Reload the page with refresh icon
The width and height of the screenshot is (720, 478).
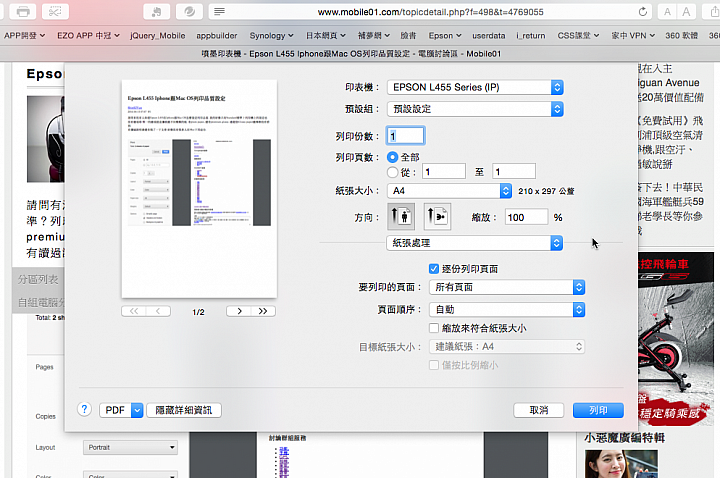click(x=643, y=11)
